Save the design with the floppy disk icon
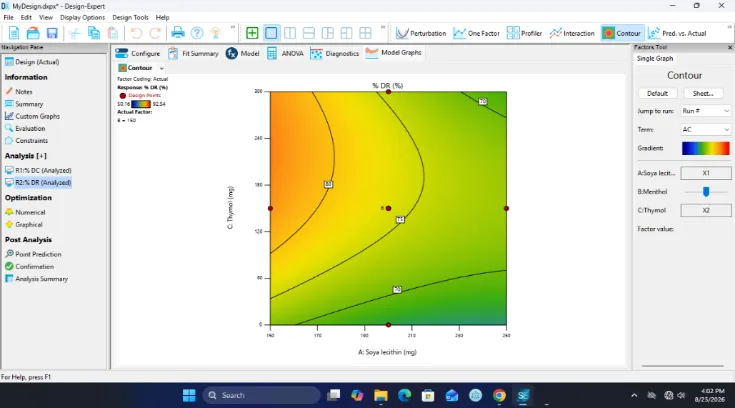735x408 pixels. tap(52, 33)
